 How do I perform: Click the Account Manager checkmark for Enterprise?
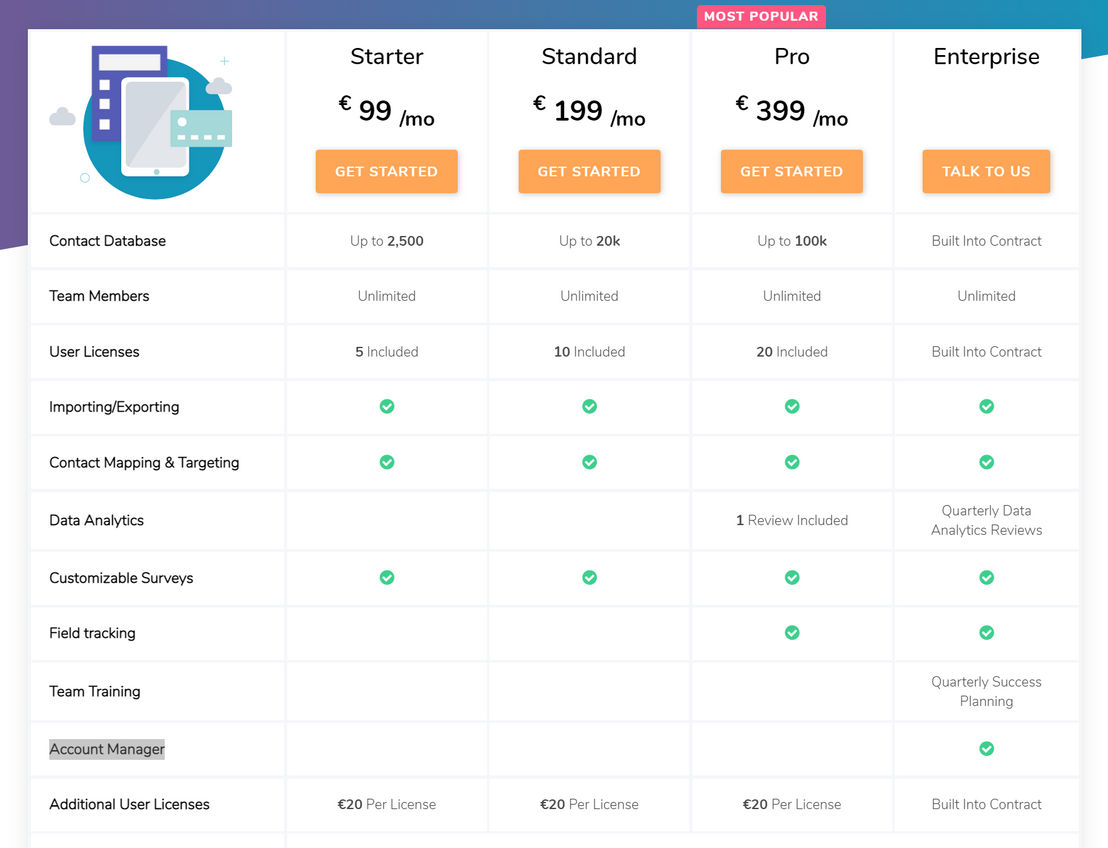click(x=986, y=748)
